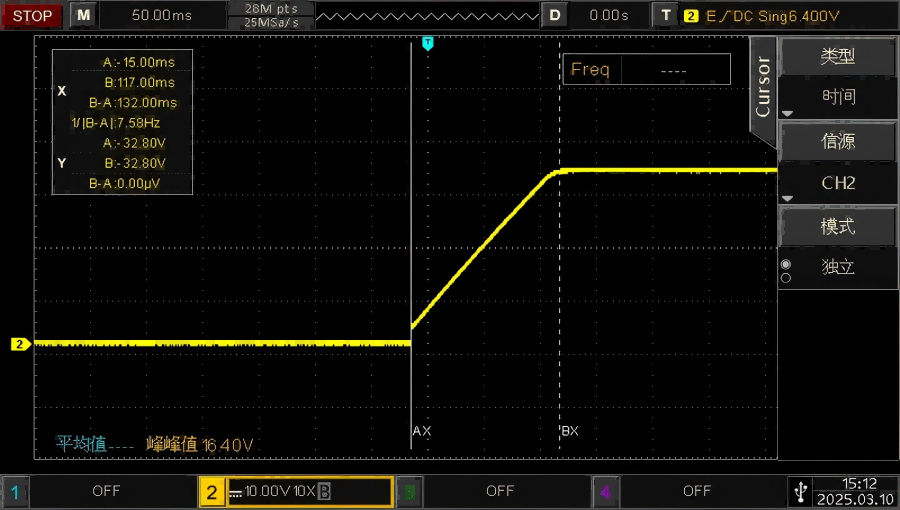The height and width of the screenshot is (510, 900).
Task: Select the cyan trigger position marker
Action: click(x=428, y=43)
